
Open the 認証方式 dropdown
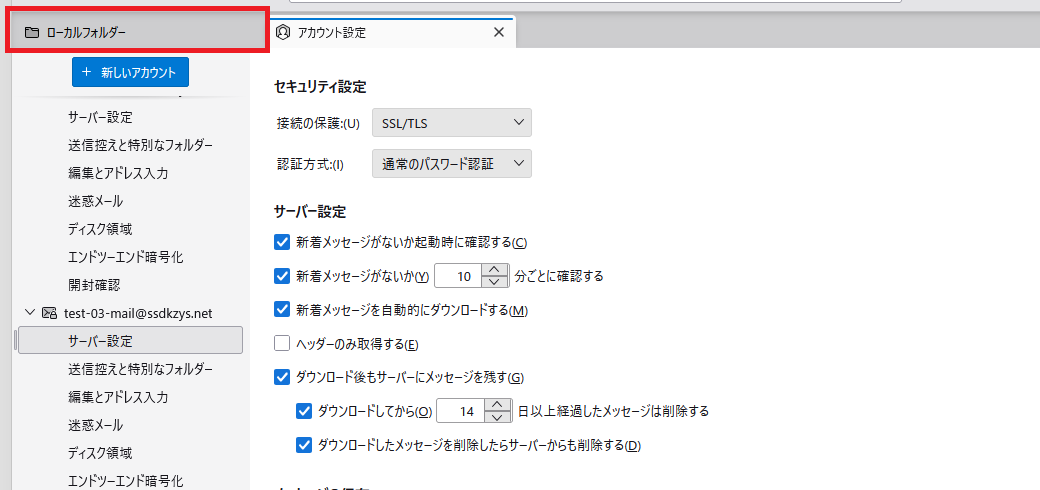451,164
